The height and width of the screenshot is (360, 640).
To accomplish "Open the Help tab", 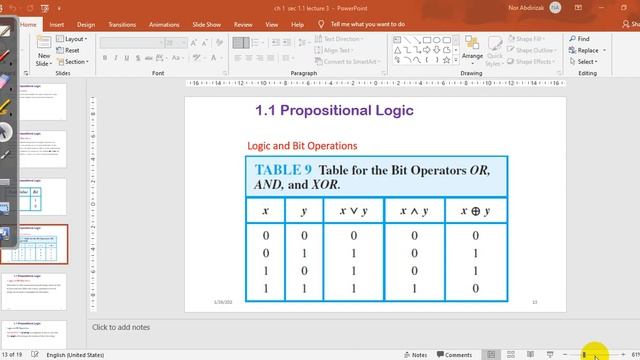I will [298, 24].
